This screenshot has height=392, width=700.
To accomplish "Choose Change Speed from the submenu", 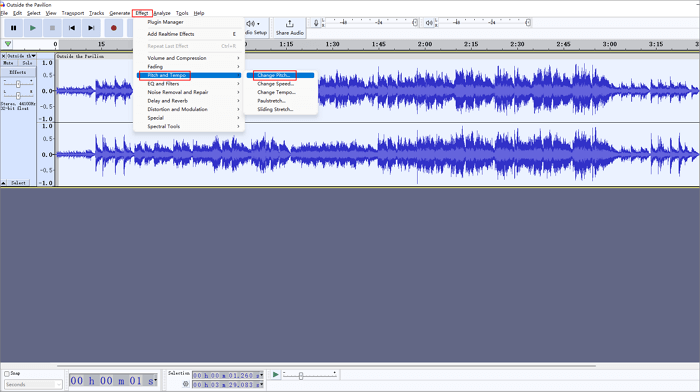I will [280, 83].
